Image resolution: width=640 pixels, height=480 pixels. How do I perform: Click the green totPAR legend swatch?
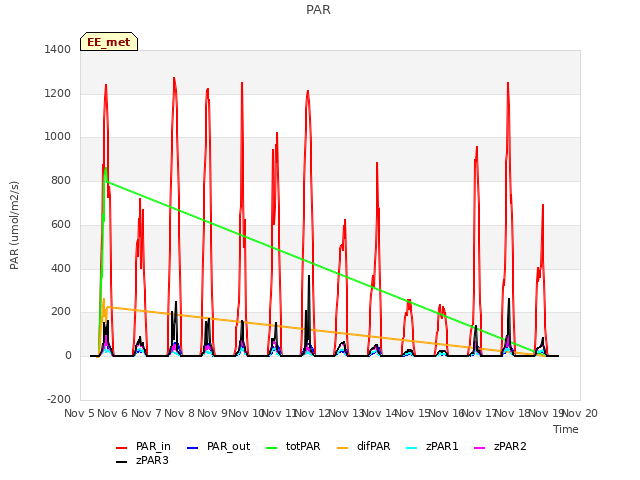coord(271,448)
